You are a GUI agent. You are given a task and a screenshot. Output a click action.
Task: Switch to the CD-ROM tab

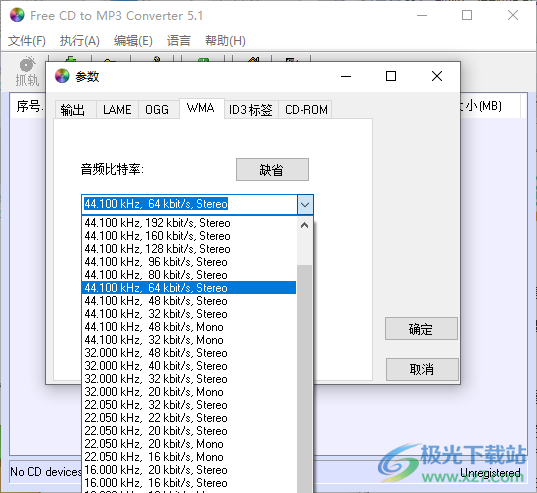coord(306,110)
